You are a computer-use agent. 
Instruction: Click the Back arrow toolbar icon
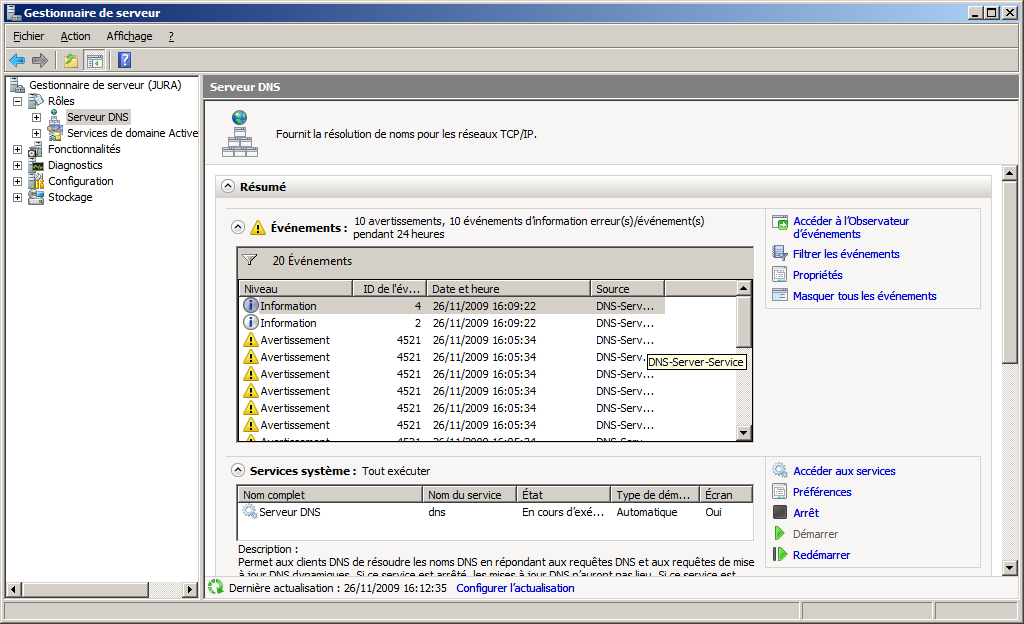click(17, 60)
